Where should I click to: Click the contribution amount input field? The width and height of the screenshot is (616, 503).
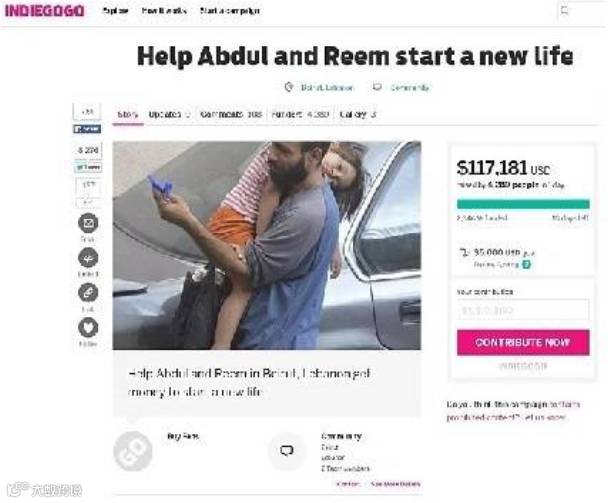(523, 310)
